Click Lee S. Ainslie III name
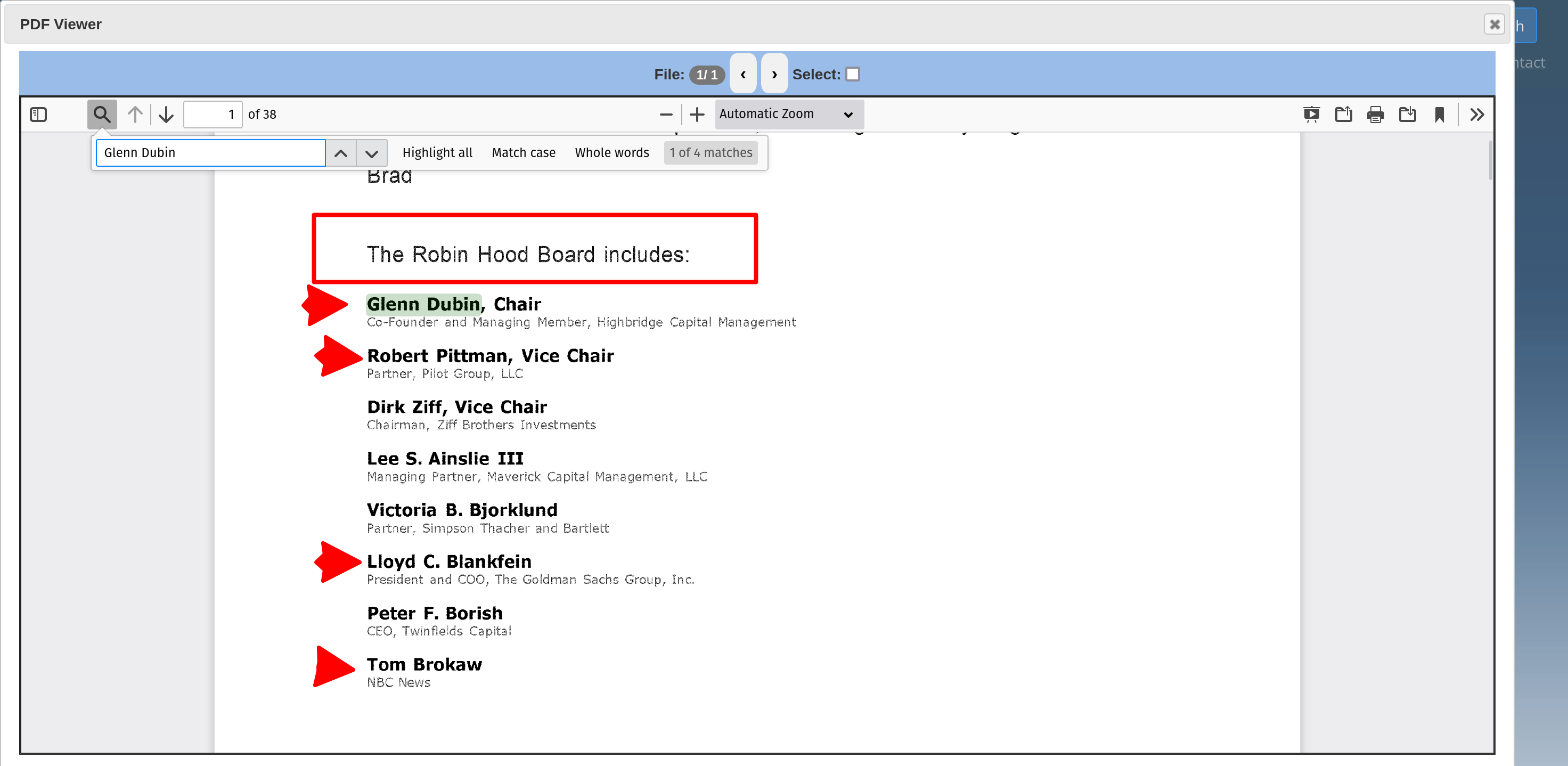Image resolution: width=1568 pixels, height=766 pixels. click(445, 459)
